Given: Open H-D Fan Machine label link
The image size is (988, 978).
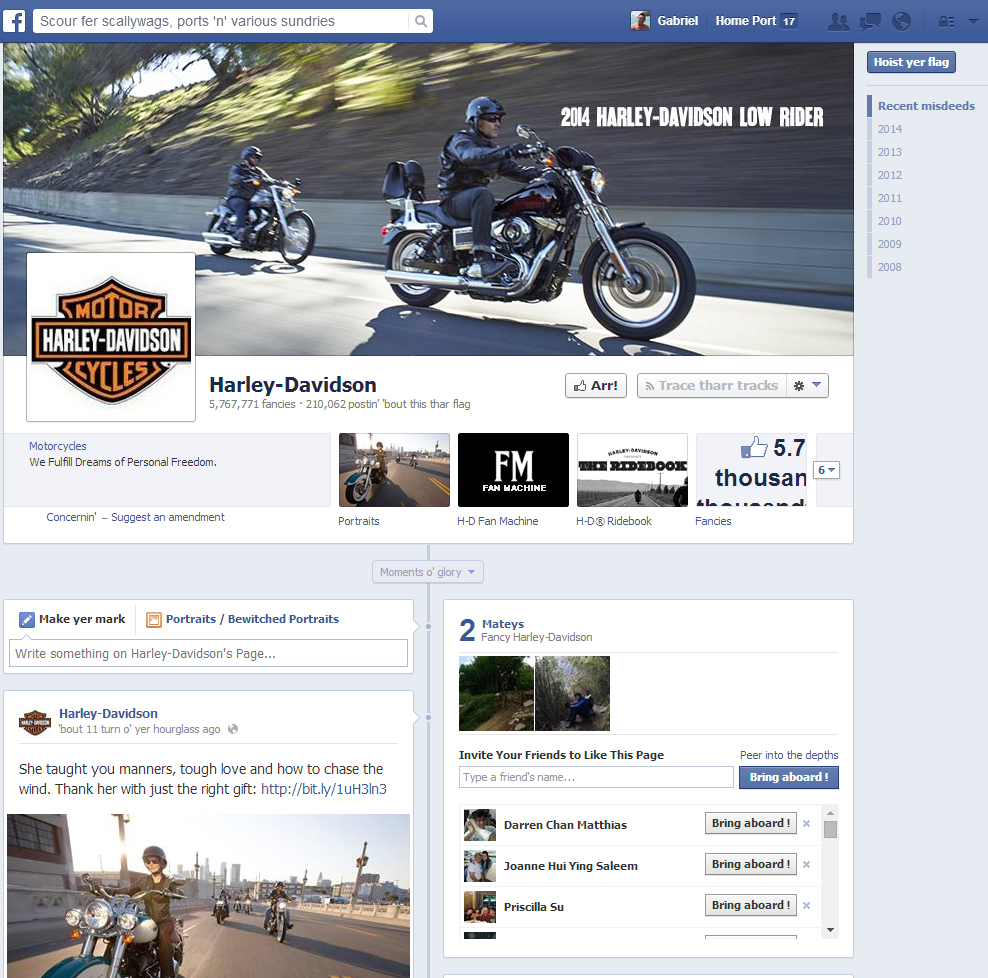Looking at the screenshot, I should click(x=498, y=521).
